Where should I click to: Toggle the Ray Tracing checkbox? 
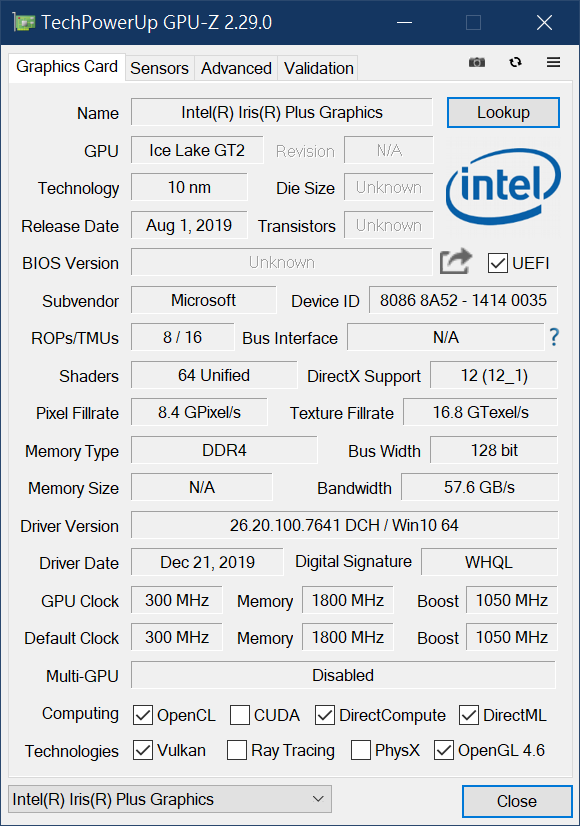pyautogui.click(x=237, y=750)
